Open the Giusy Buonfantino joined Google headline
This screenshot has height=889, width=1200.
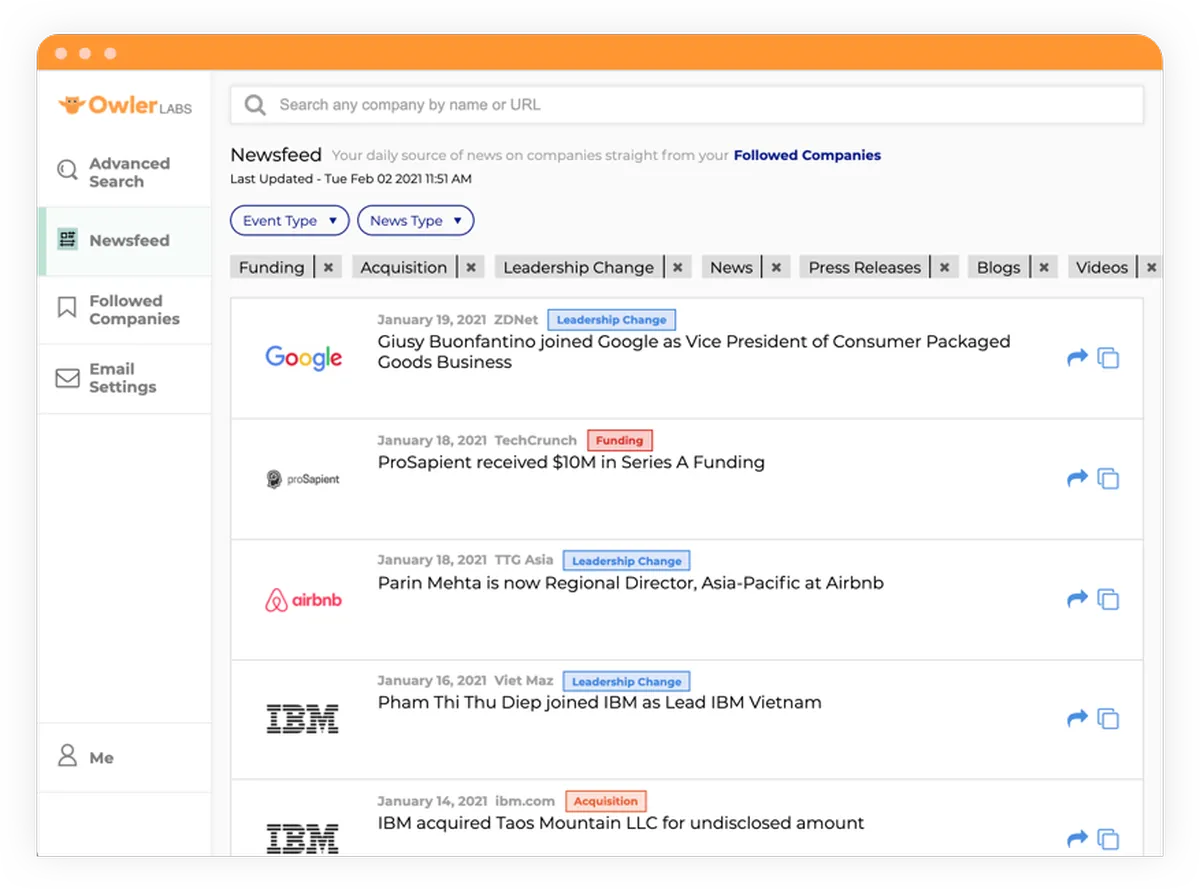click(694, 352)
